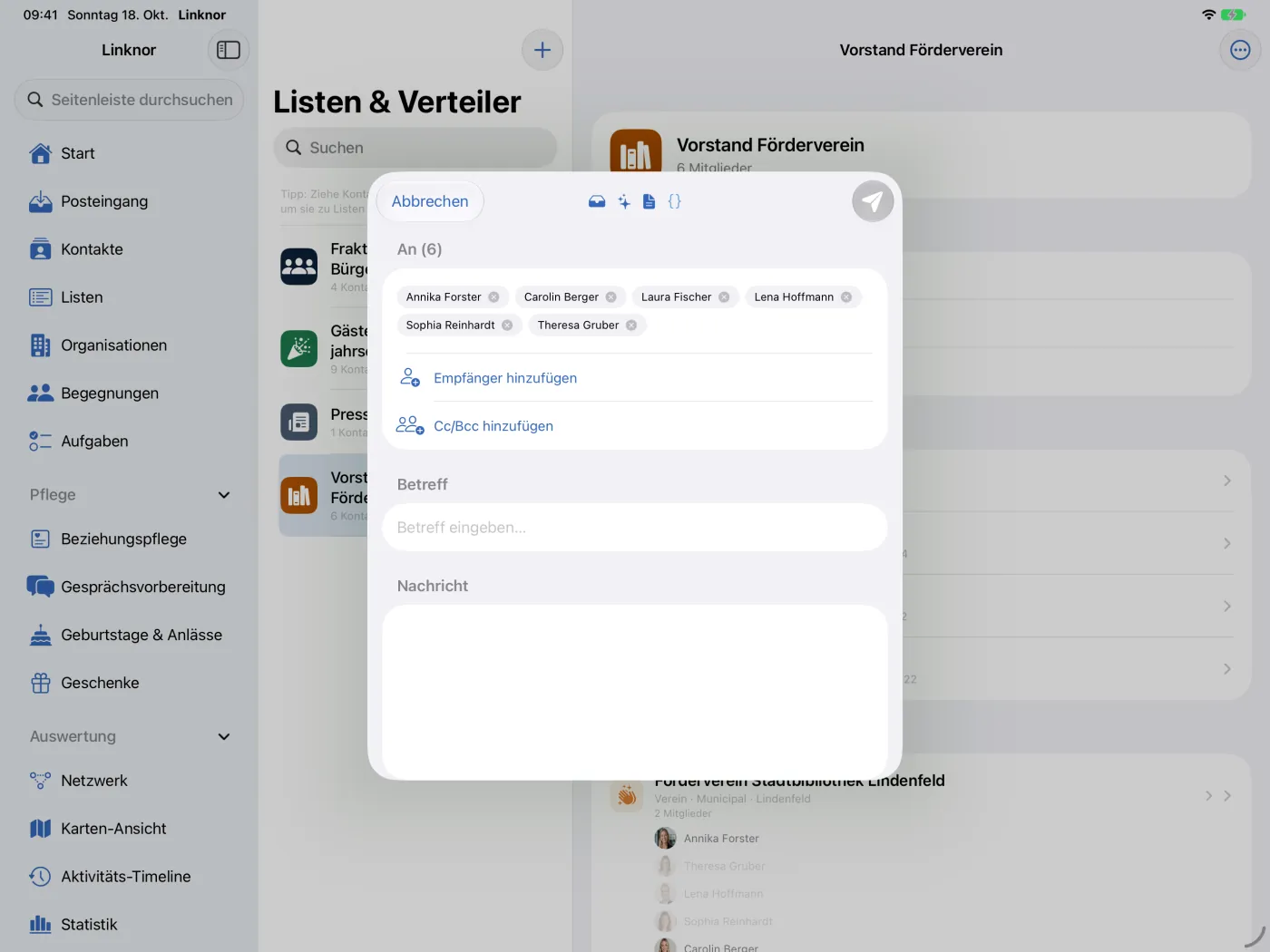Focus the Betreff input field
Image resolution: width=1270 pixels, height=952 pixels.
pyautogui.click(x=635, y=528)
